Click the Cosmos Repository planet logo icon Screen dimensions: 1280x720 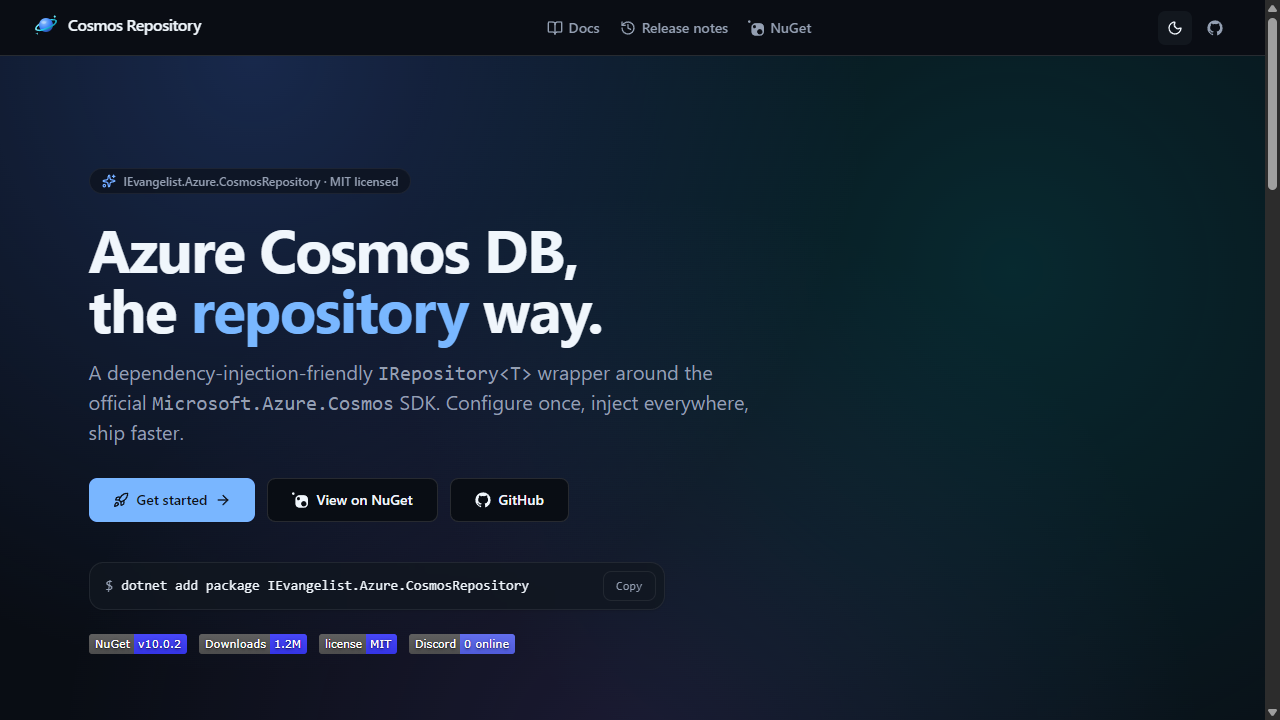(46, 25)
